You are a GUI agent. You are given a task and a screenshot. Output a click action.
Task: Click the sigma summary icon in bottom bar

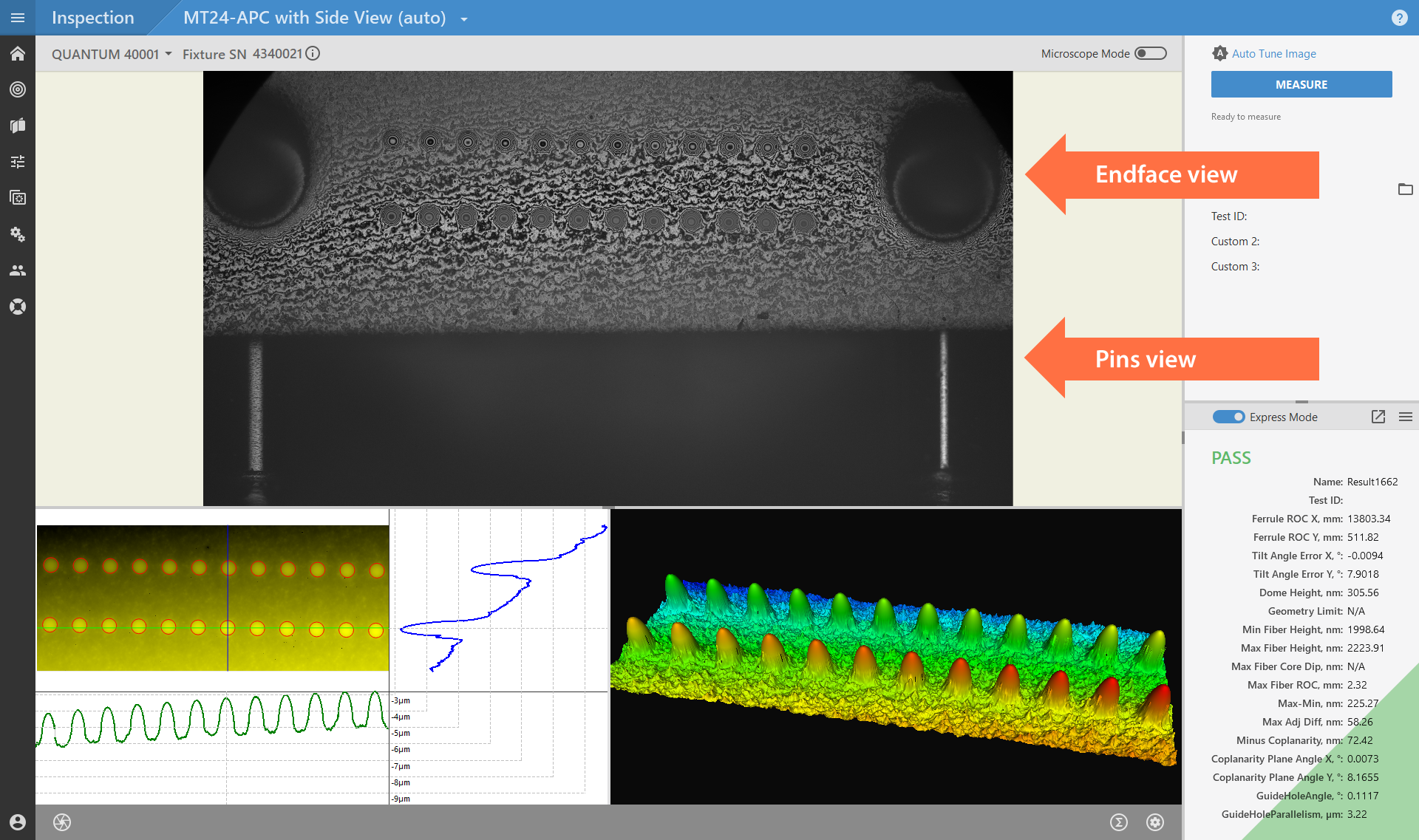pos(1119,822)
